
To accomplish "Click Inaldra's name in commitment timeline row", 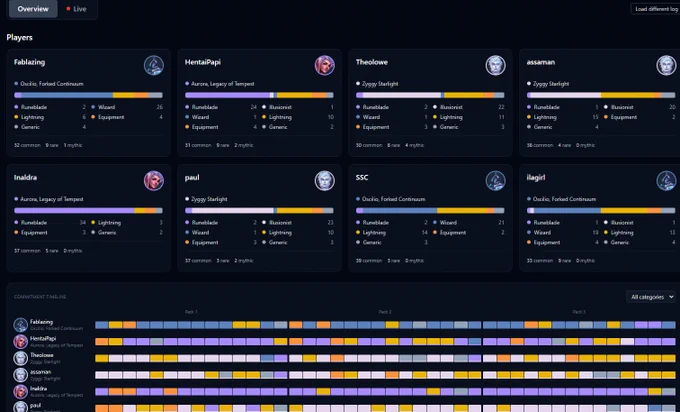I will (38, 389).
